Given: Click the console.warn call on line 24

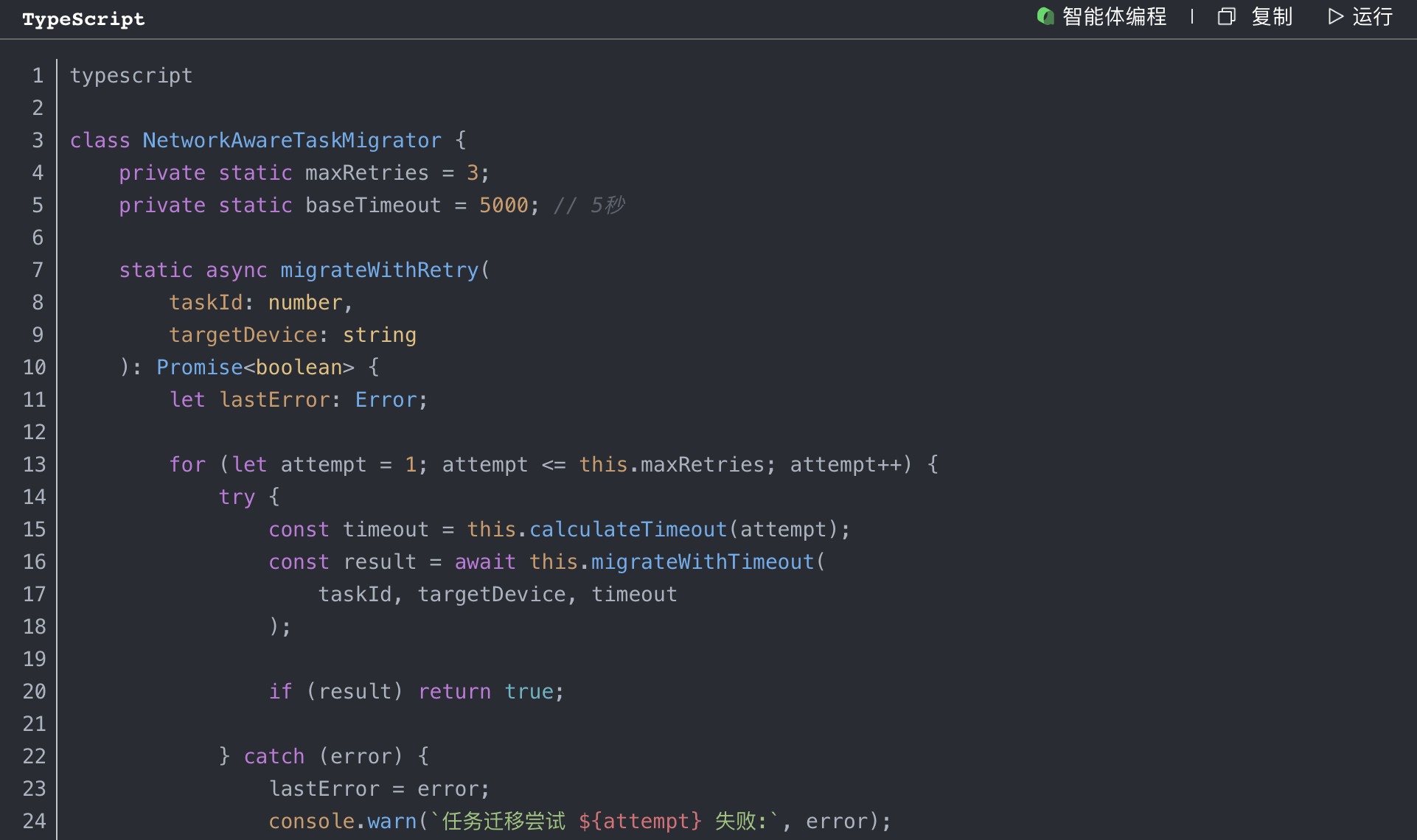Looking at the screenshot, I should [343, 821].
